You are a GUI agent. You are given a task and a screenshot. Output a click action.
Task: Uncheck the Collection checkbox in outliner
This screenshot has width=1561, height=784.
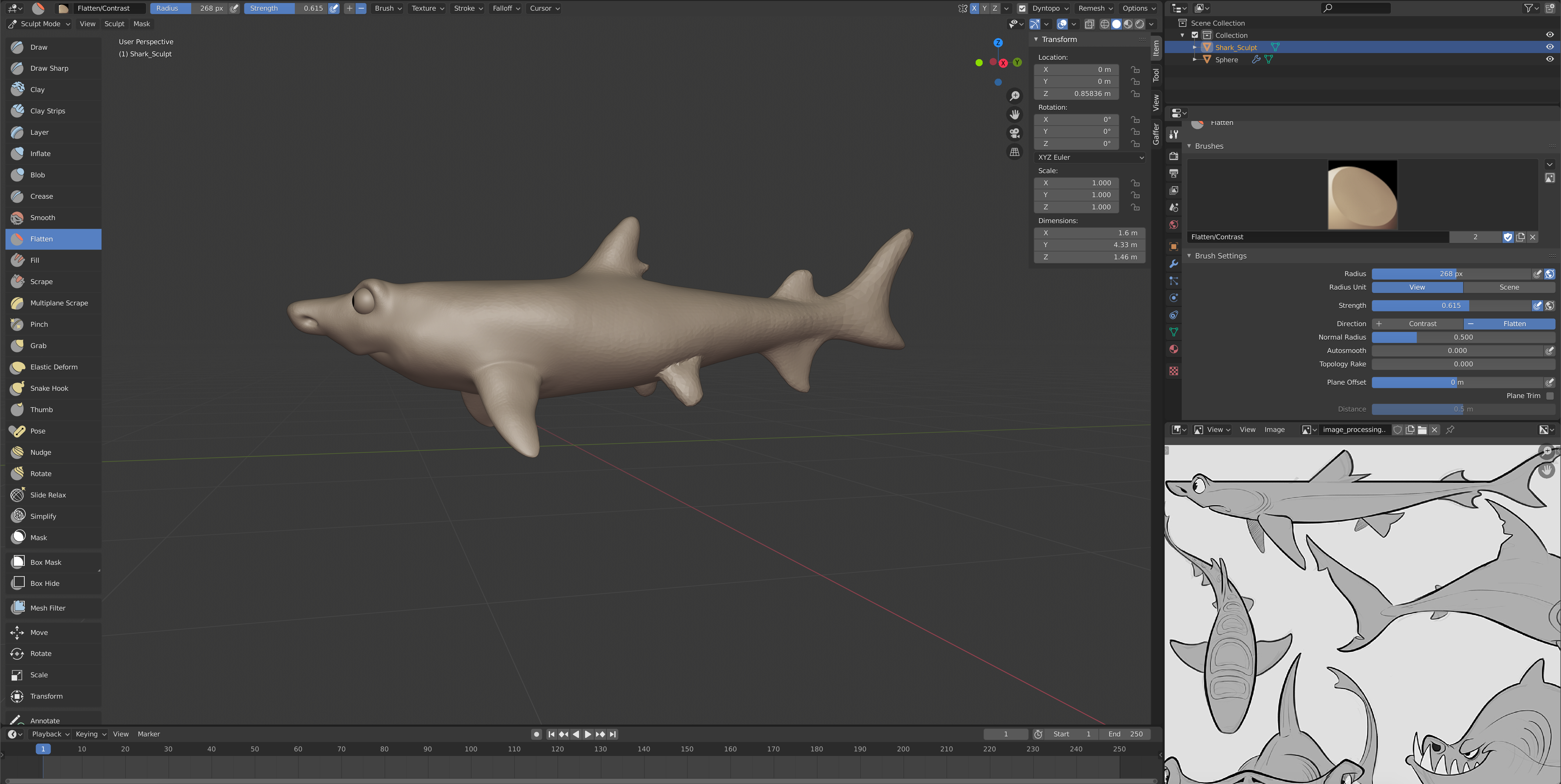1195,35
